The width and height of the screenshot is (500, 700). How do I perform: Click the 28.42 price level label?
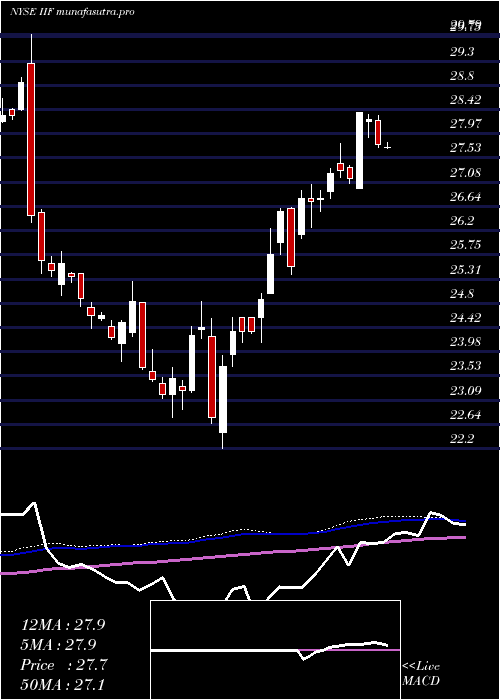(x=466, y=100)
